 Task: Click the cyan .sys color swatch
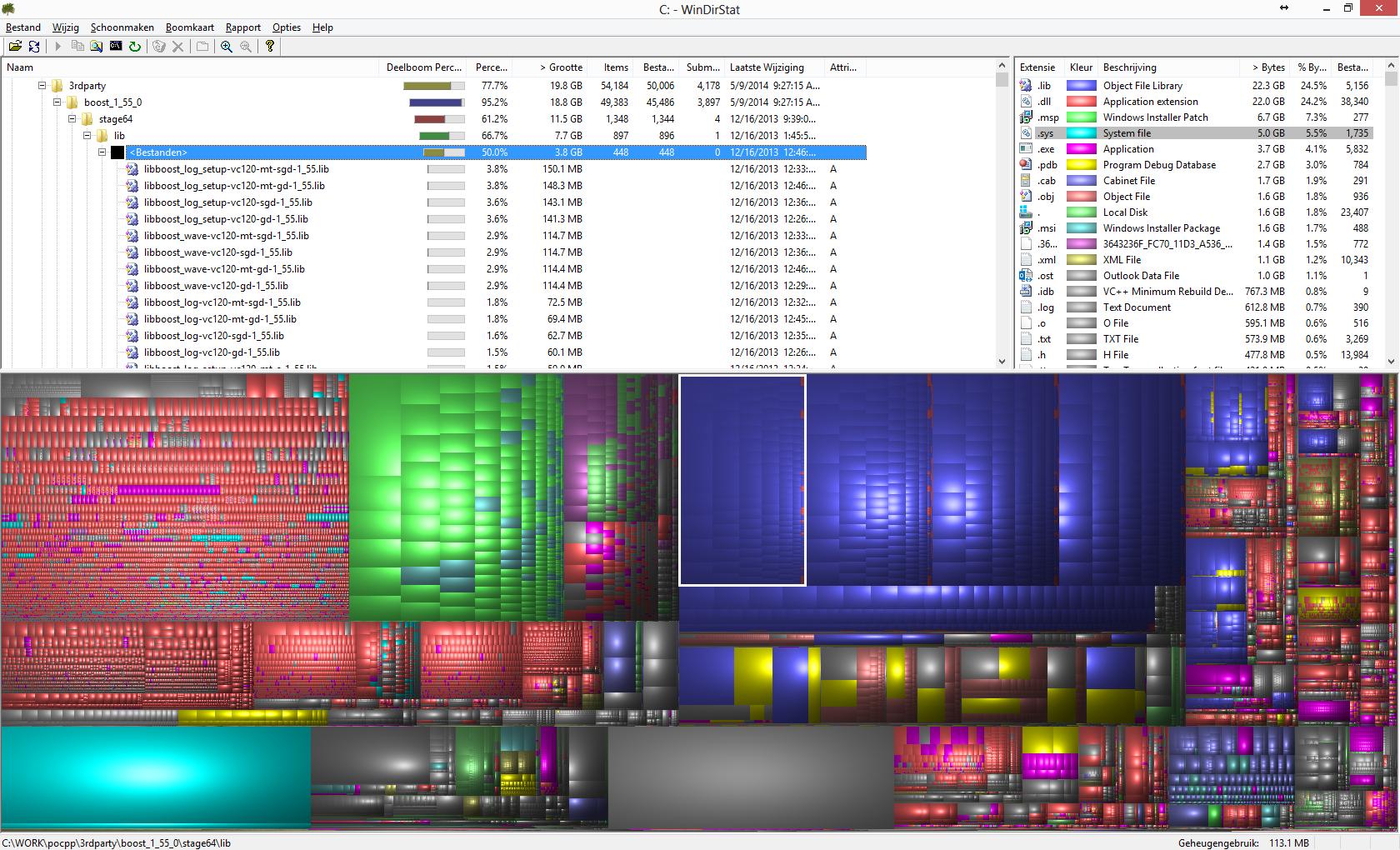(1082, 133)
